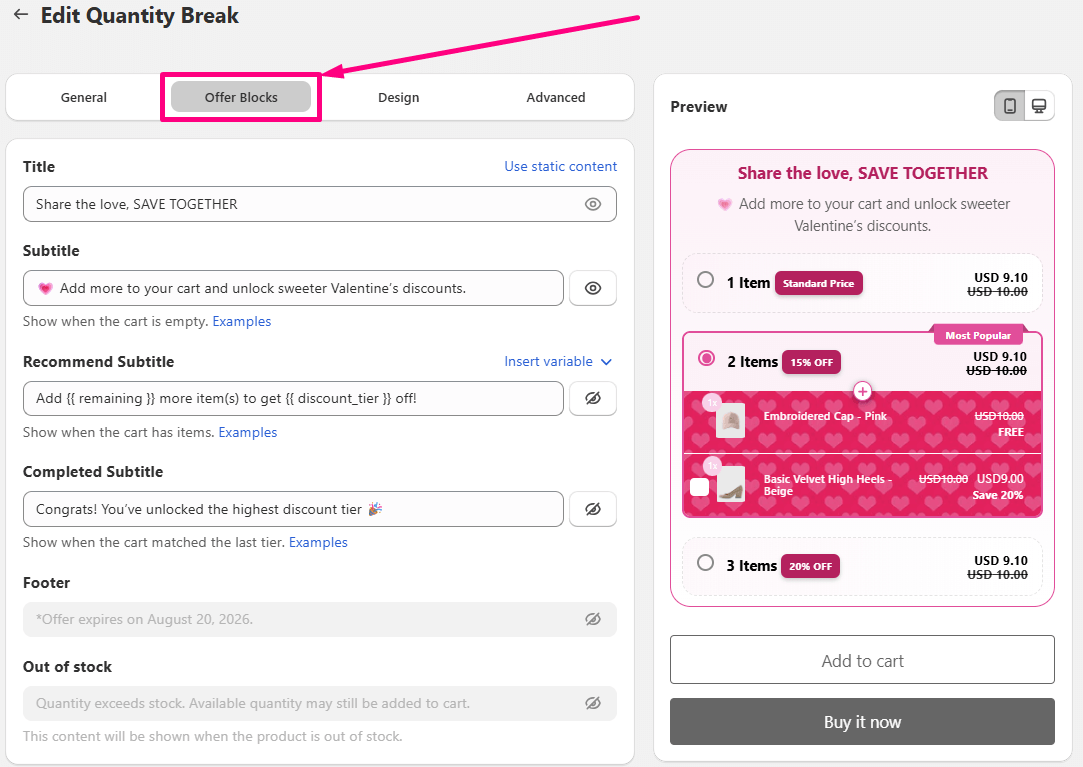This screenshot has height=767, width=1083.
Task: Click the plus icon on the 2 Items tier
Action: point(862,391)
